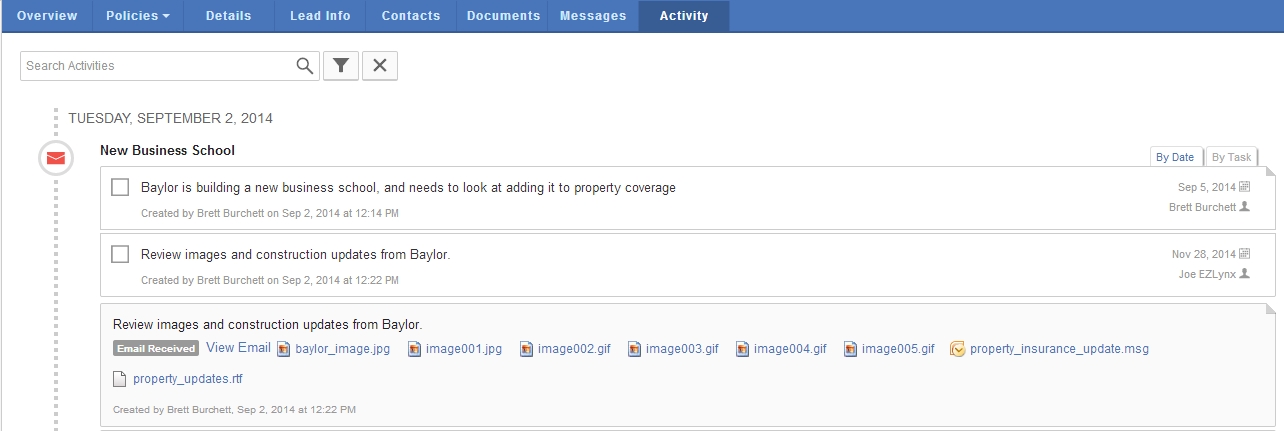Click the property_updates.rtf document icon
This screenshot has height=431, width=1284.
point(120,379)
